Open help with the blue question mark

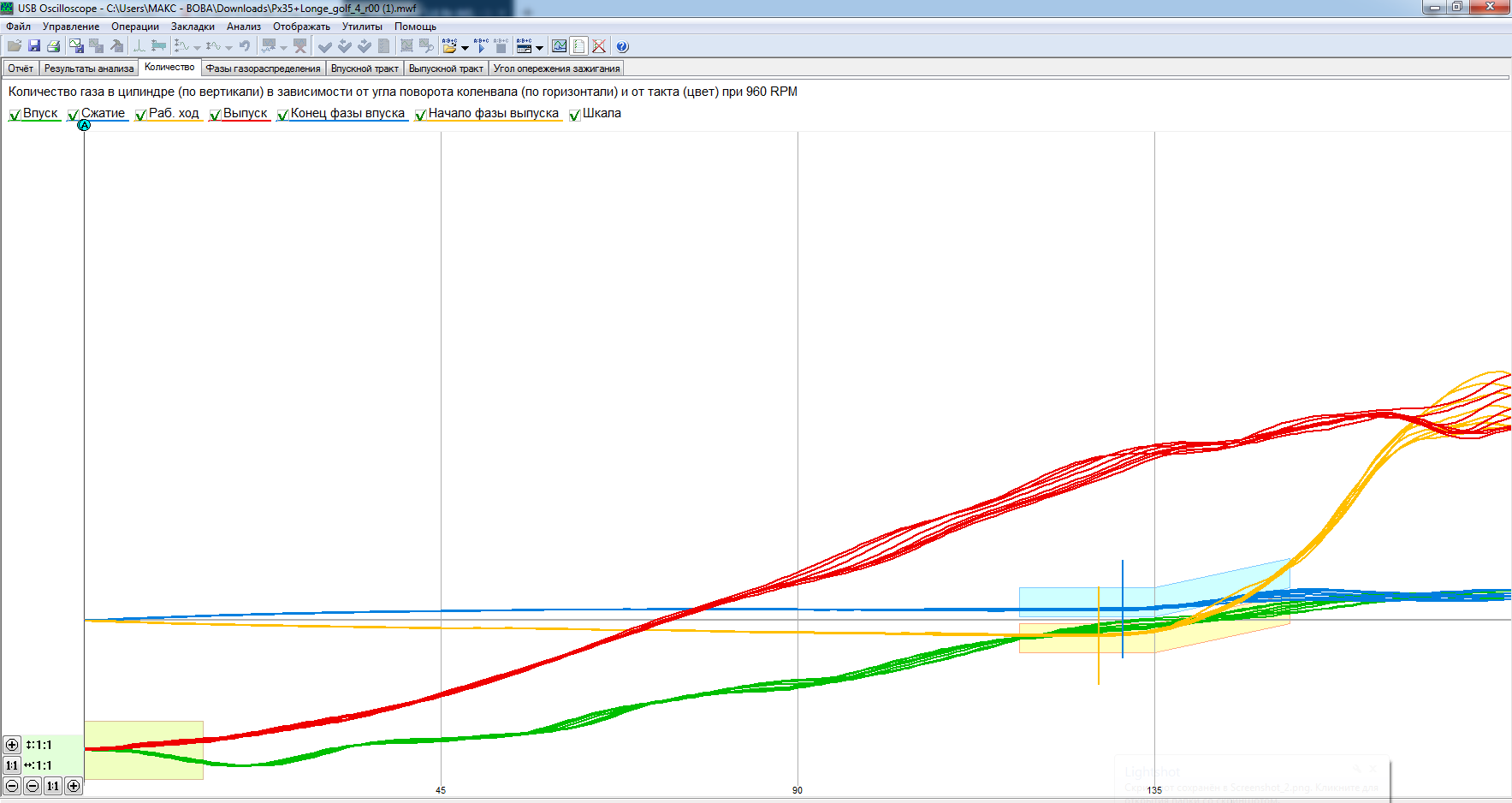point(622,46)
